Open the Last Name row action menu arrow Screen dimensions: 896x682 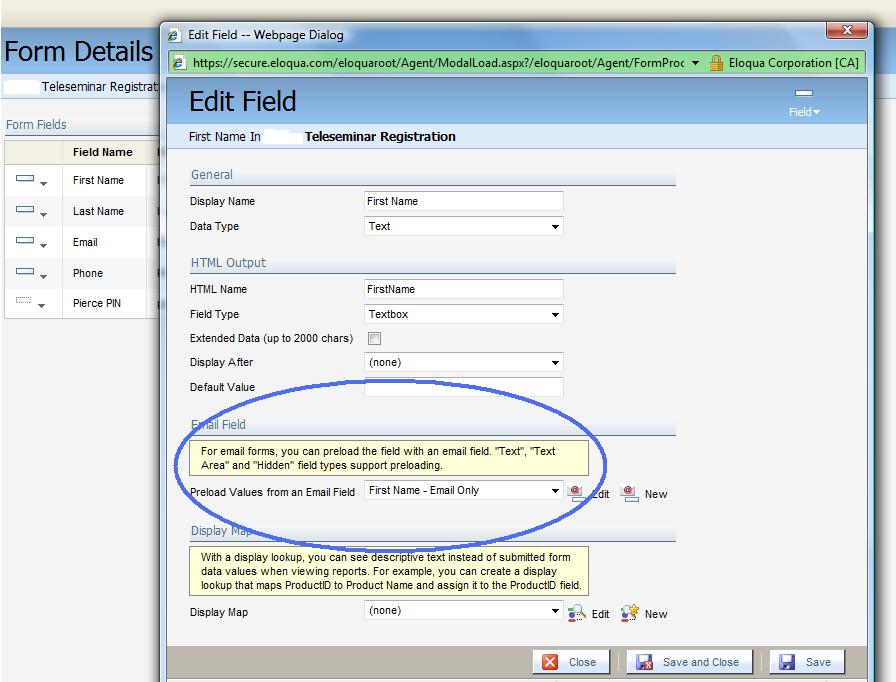[x=43, y=214]
